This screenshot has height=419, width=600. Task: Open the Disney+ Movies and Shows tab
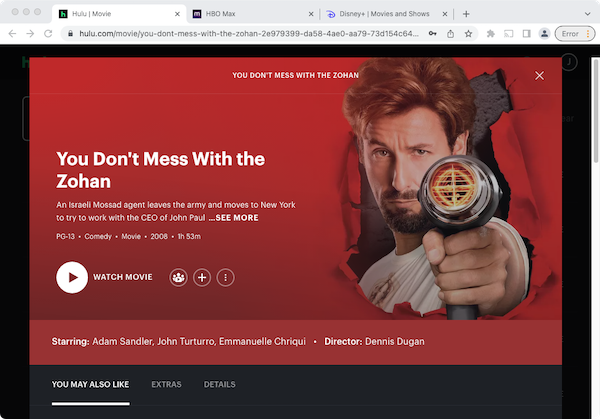point(384,14)
